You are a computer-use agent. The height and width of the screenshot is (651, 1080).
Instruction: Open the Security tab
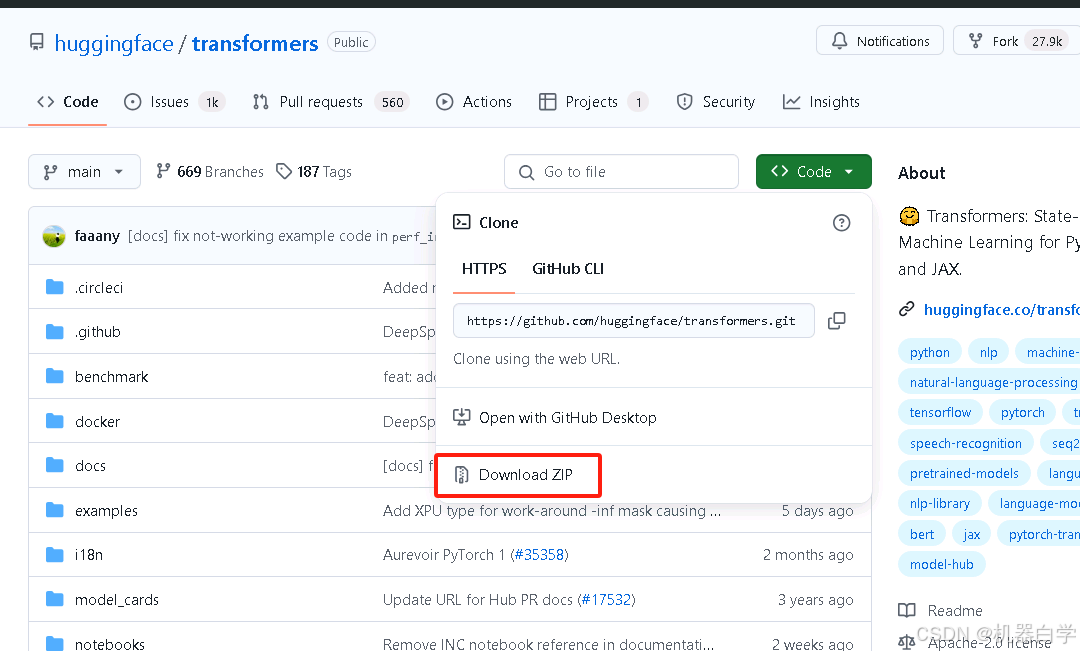(x=716, y=102)
